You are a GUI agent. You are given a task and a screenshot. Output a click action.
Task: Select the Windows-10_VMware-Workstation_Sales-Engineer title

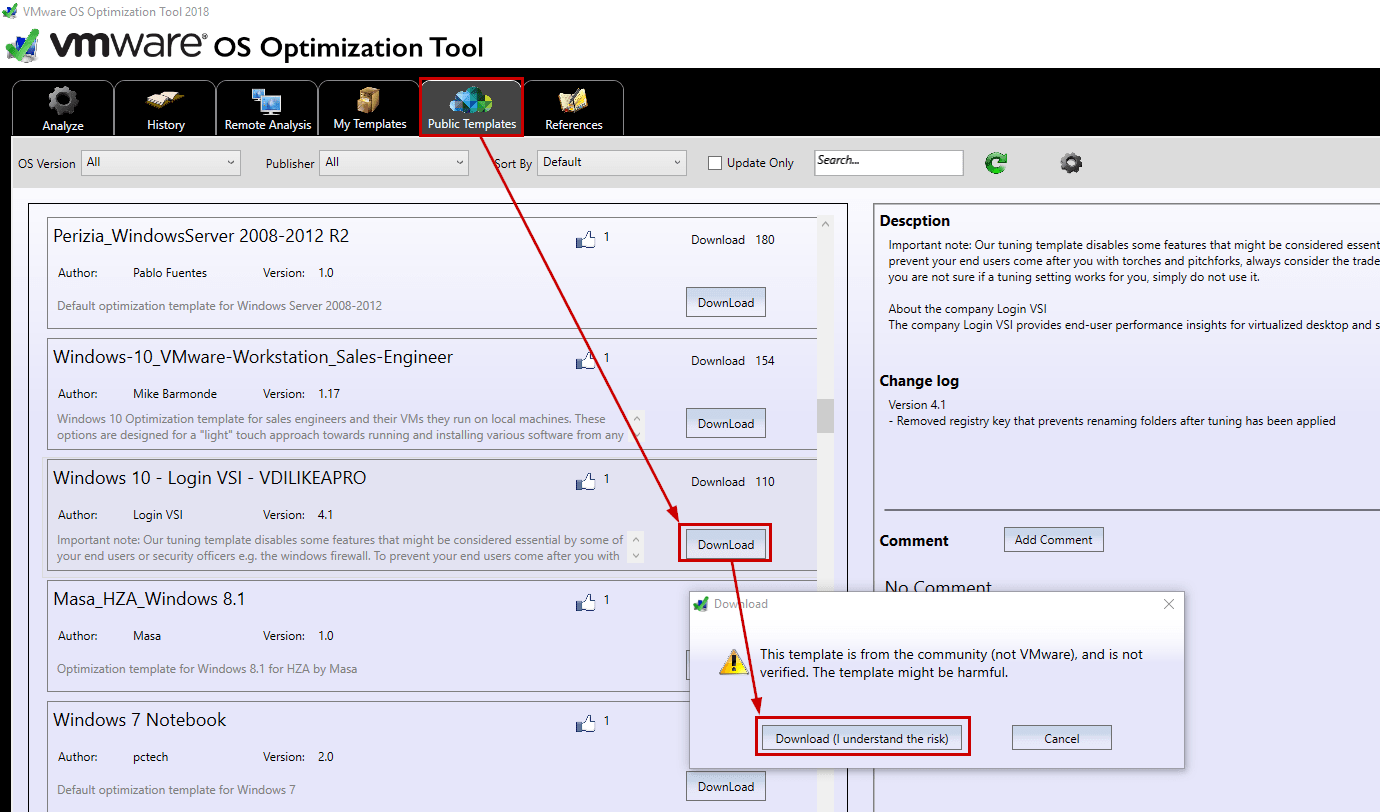(253, 357)
